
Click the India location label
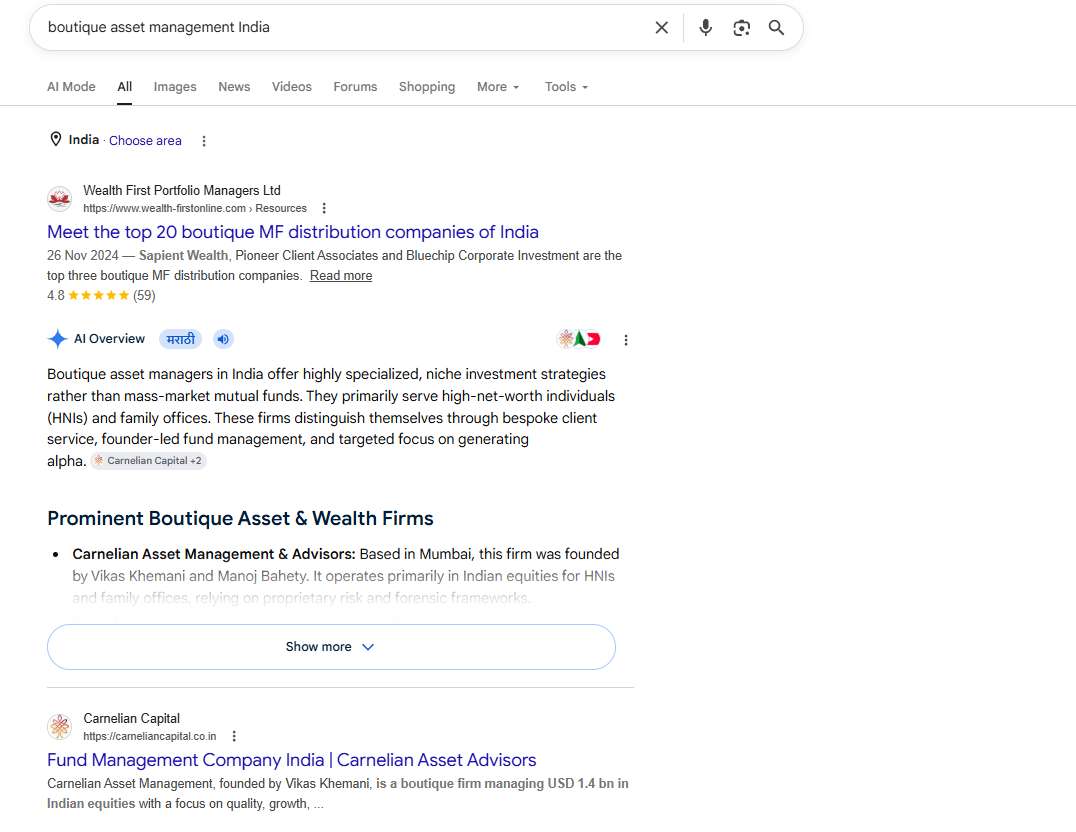(x=84, y=139)
